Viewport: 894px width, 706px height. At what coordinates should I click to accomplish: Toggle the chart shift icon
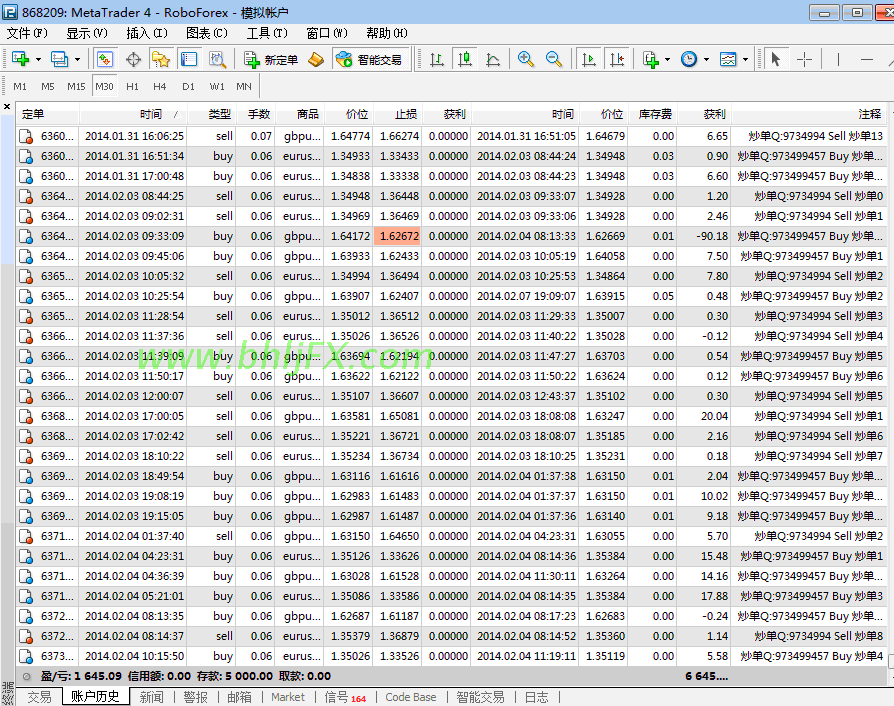click(x=617, y=59)
